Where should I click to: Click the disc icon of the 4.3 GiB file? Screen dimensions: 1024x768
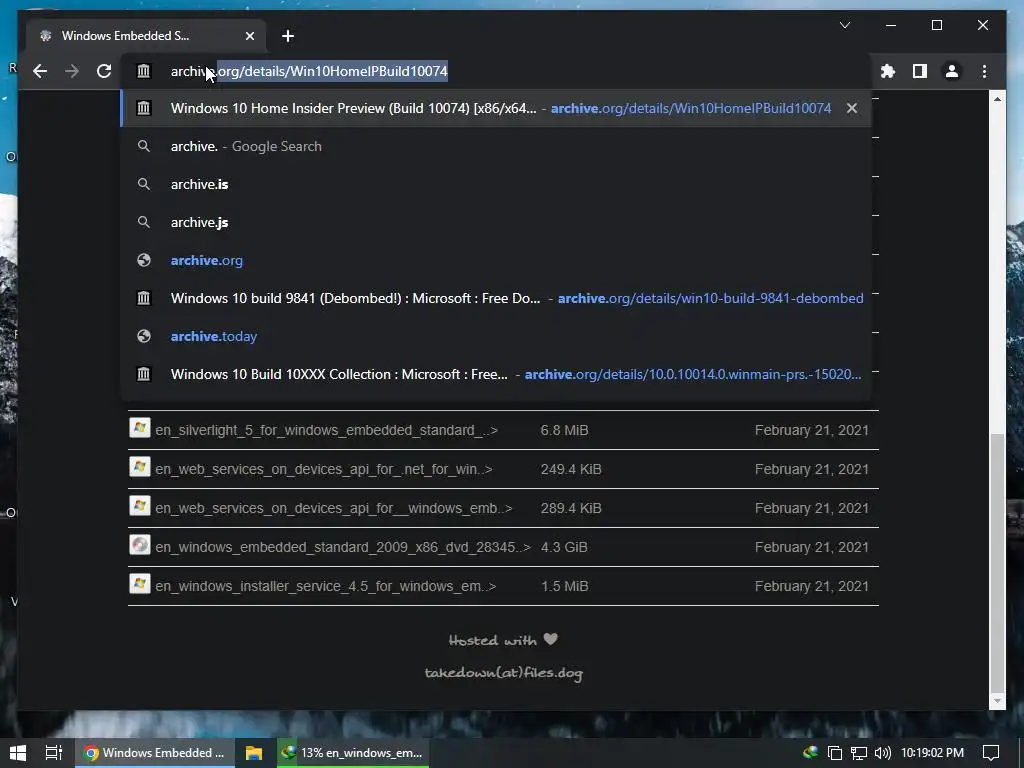pyautogui.click(x=140, y=545)
